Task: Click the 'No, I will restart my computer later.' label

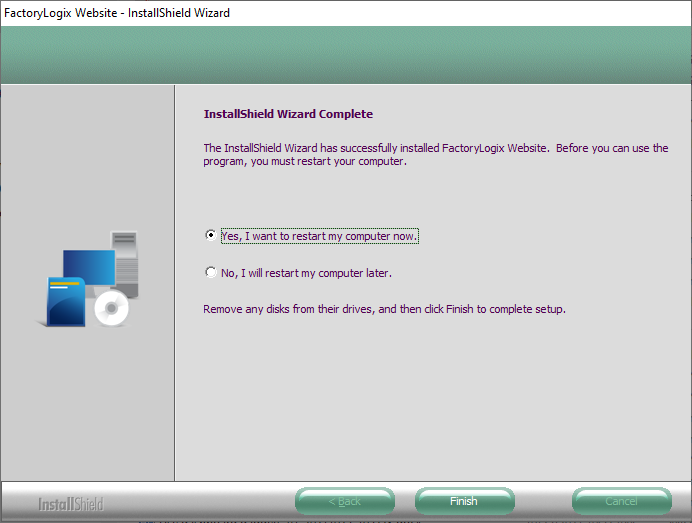Action: [306, 273]
